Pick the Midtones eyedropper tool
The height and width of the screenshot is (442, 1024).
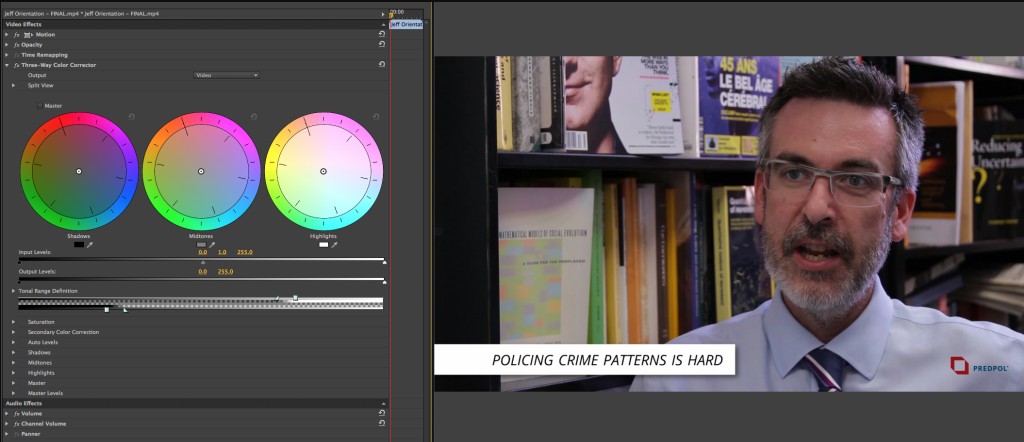[x=212, y=244]
